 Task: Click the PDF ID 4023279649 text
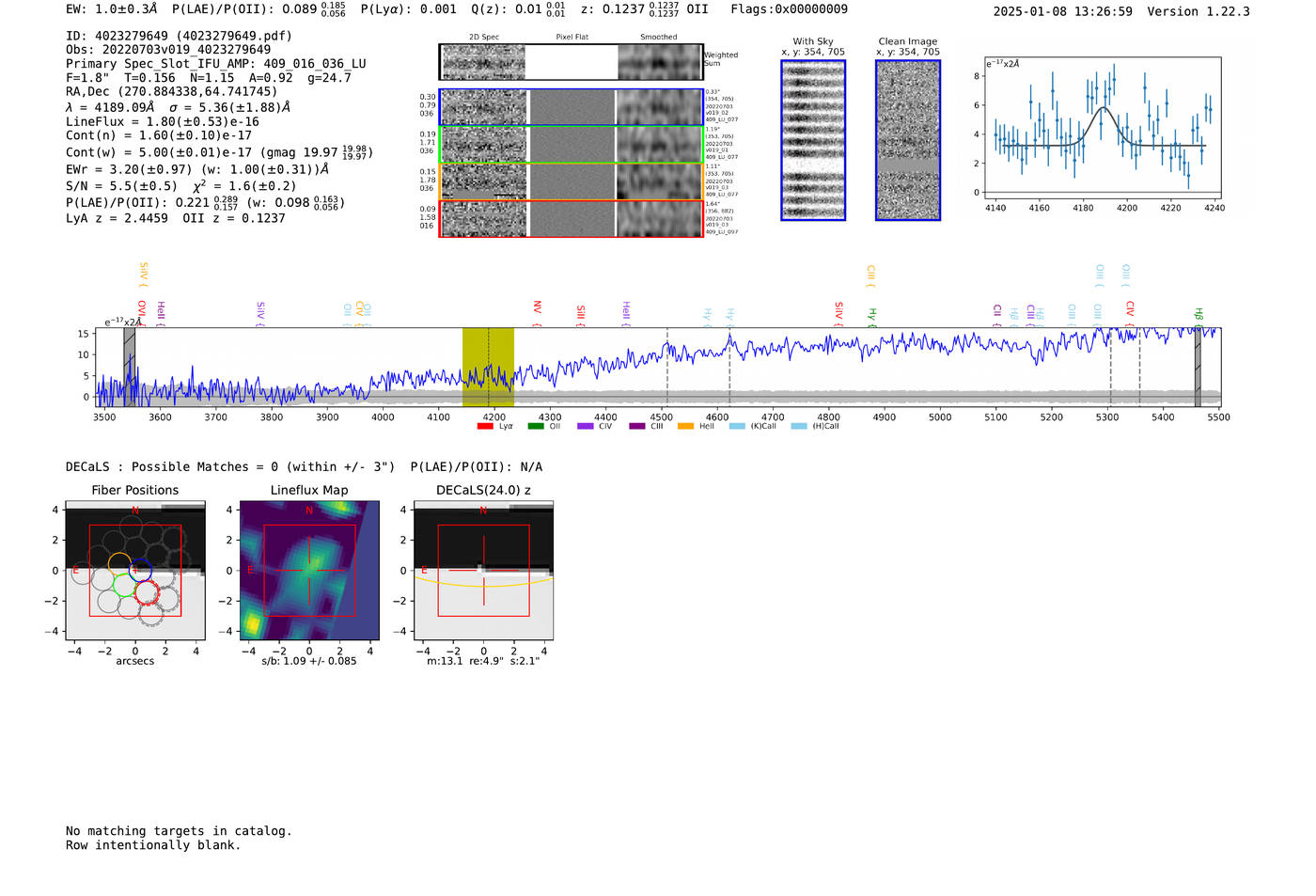(x=179, y=36)
